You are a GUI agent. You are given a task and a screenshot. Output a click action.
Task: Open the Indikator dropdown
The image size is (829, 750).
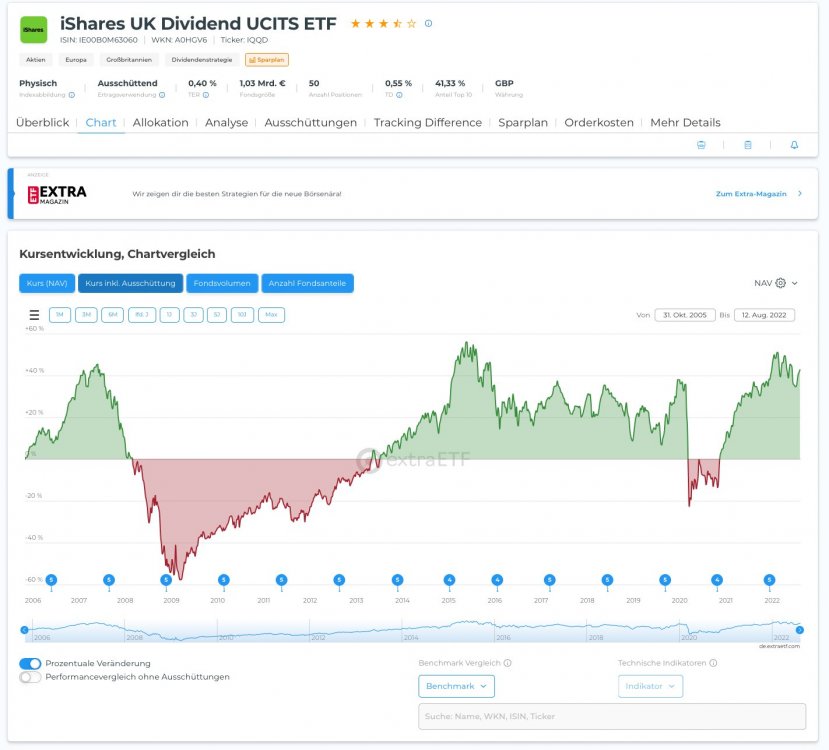650,686
